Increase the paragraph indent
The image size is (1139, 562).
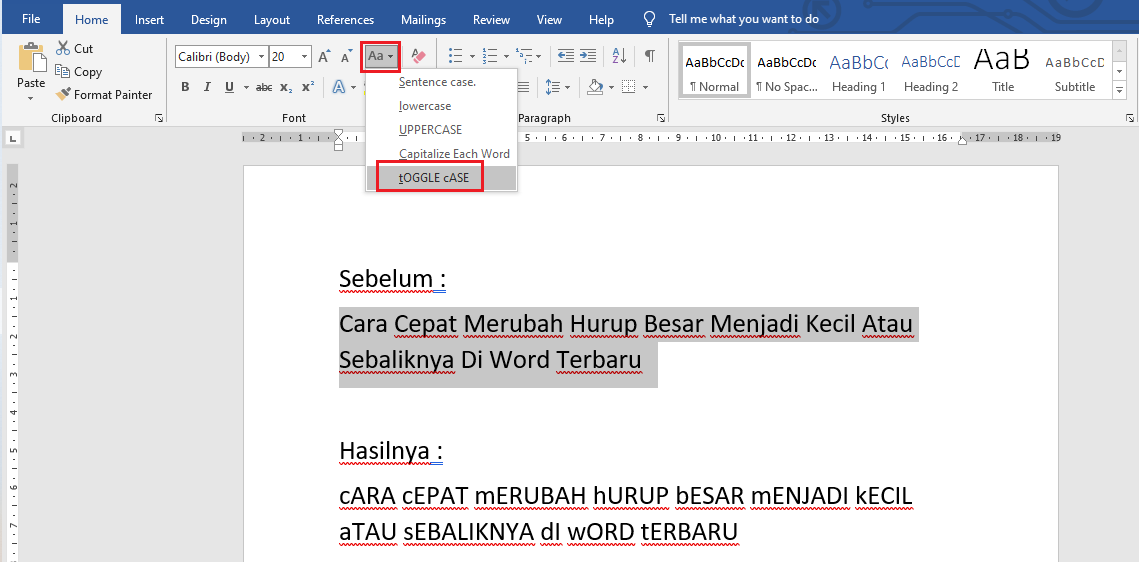[588, 56]
